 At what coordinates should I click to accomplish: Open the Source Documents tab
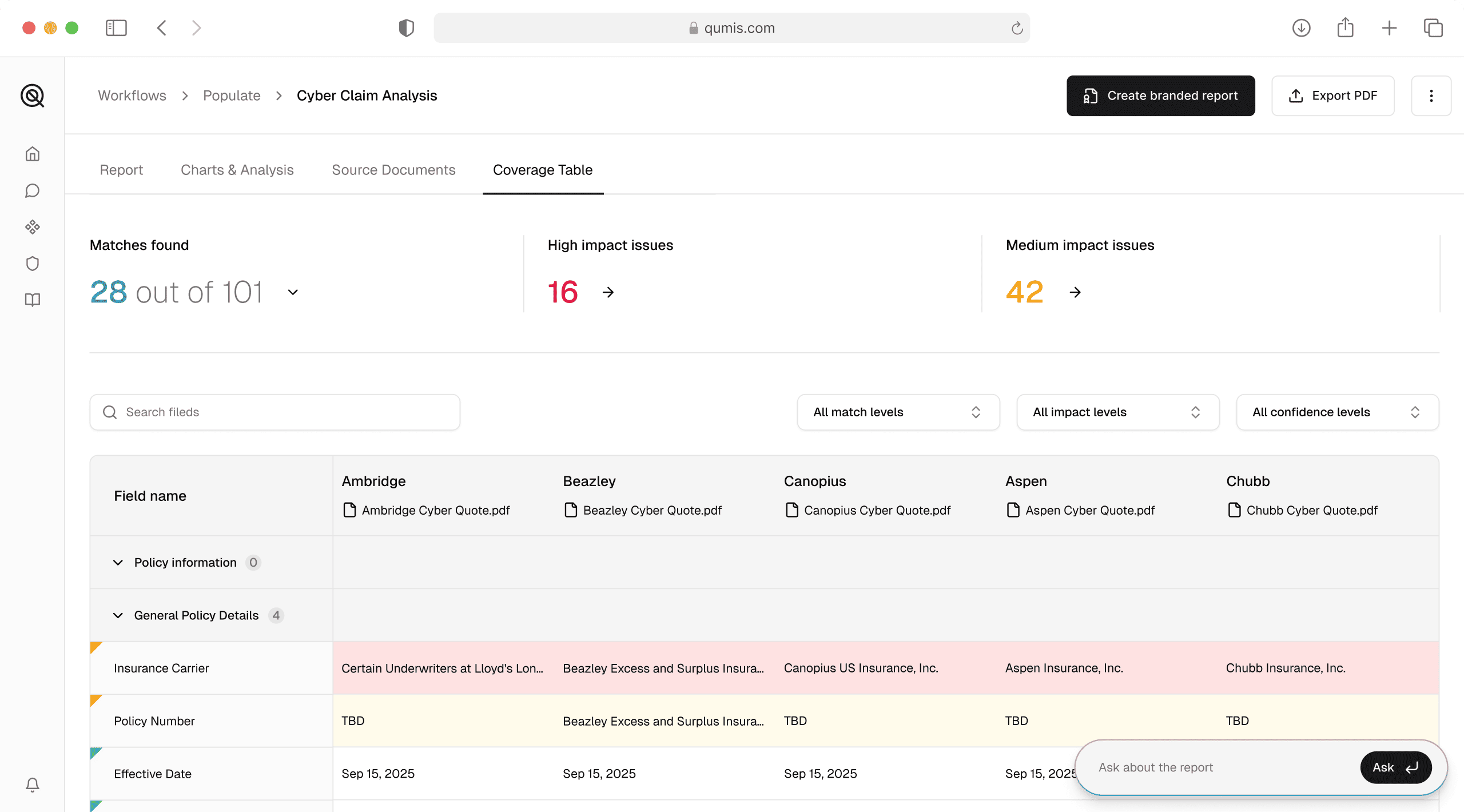pos(393,170)
